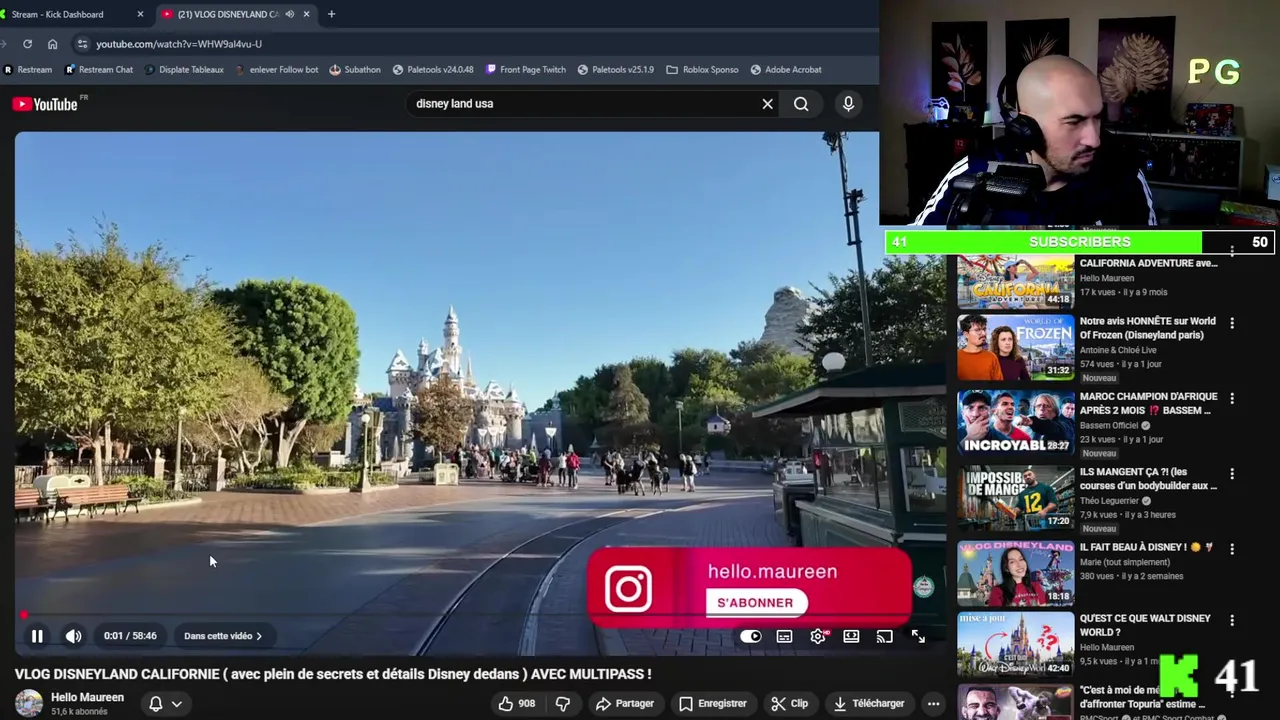Open the player settings gear
Screen dimensions: 1280x720
pyautogui.click(x=818, y=636)
